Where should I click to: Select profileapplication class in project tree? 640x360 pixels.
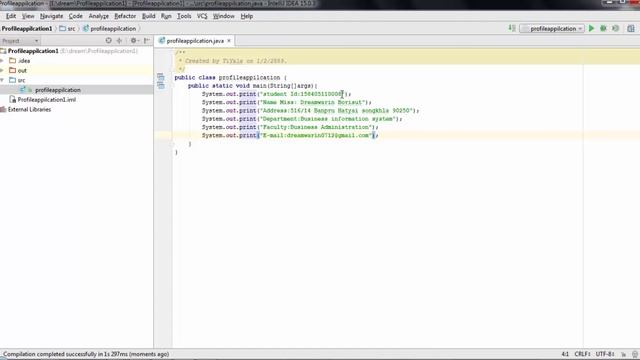[x=58, y=90]
